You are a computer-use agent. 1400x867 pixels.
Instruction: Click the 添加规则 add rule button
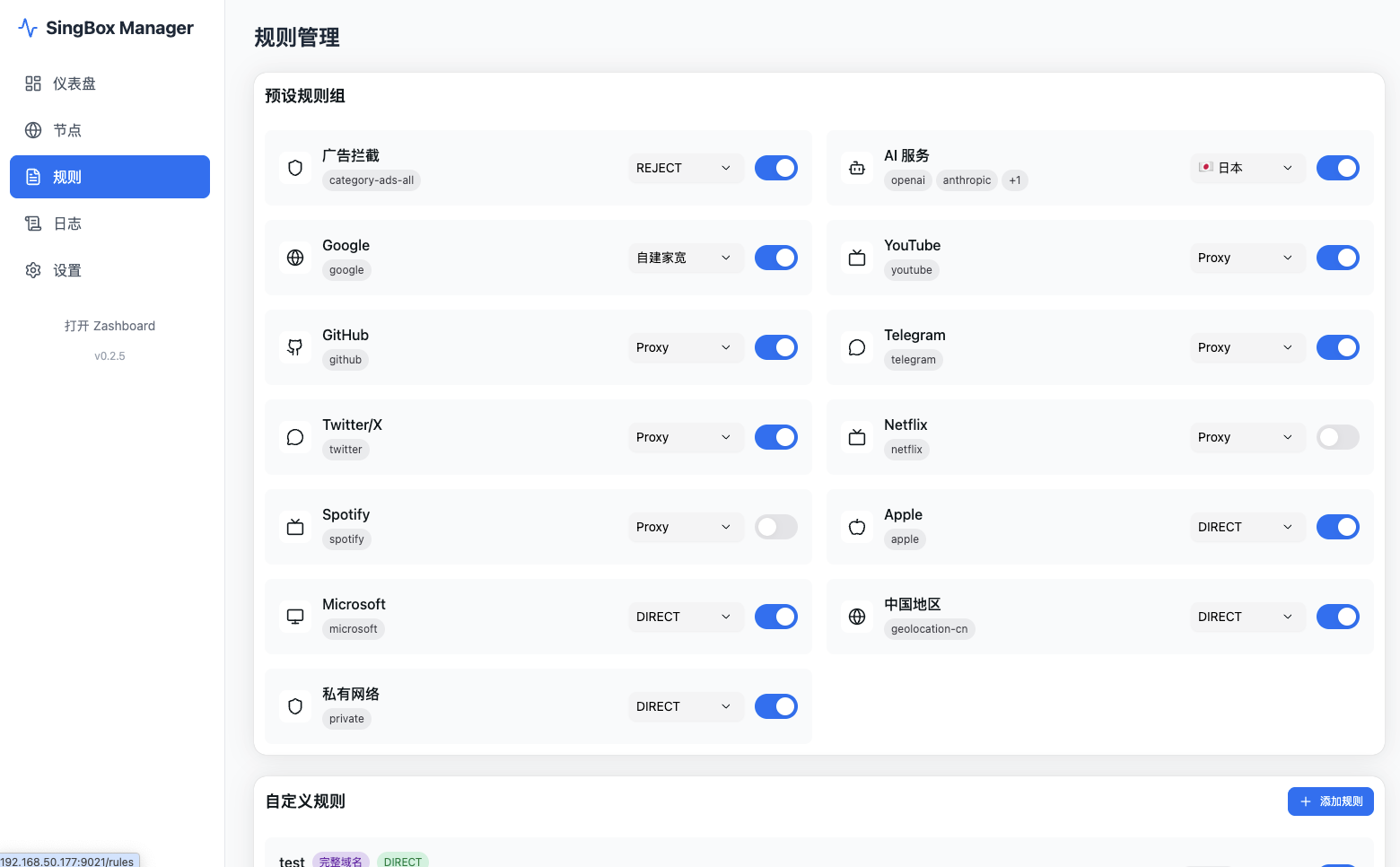coord(1331,801)
